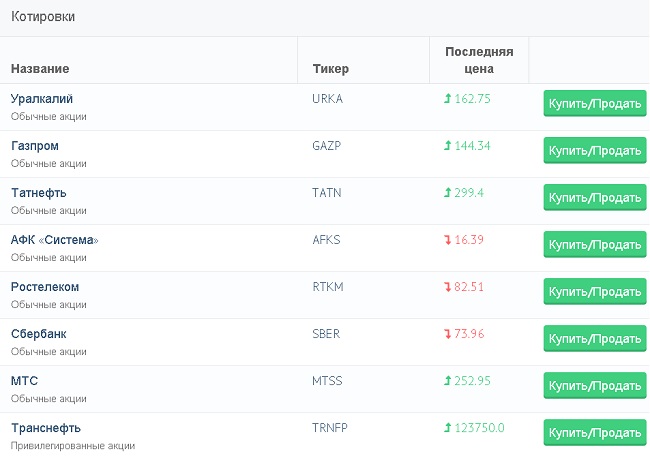Click the price 123750.0
The width and height of the screenshot is (650, 456).
479,428
